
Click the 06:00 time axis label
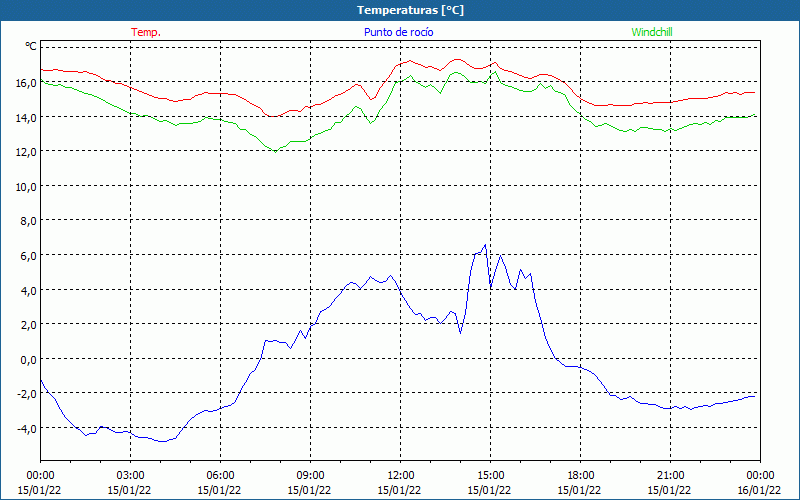pyautogui.click(x=220, y=476)
